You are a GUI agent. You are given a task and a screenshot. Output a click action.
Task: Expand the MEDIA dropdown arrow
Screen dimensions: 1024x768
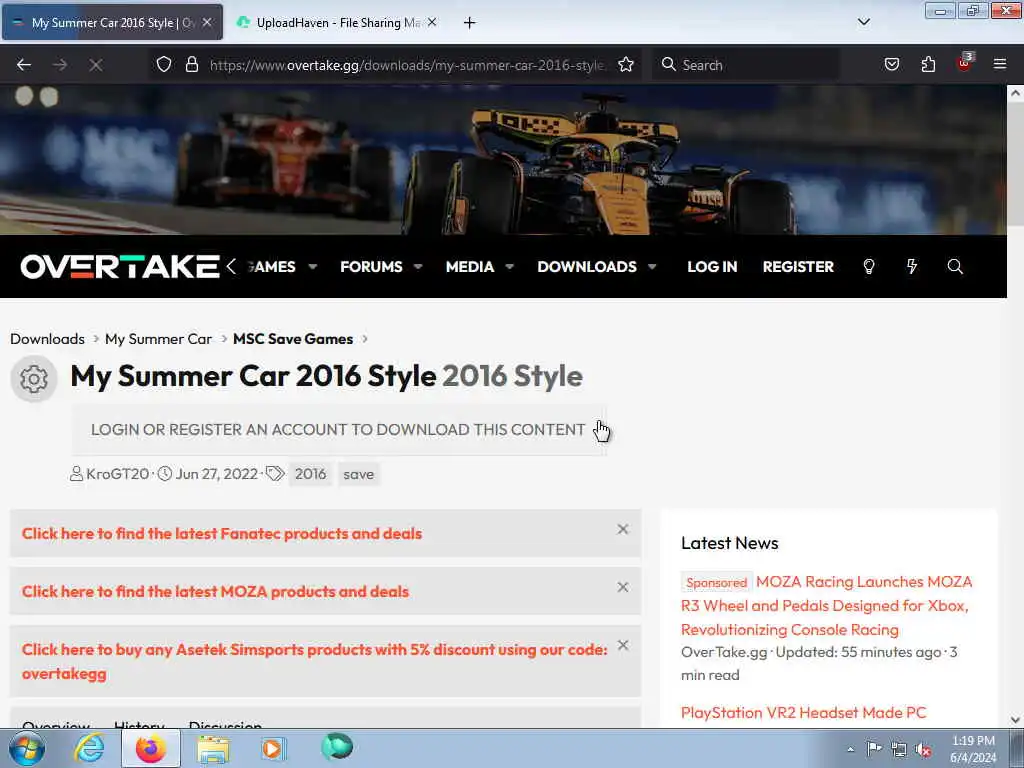click(510, 266)
